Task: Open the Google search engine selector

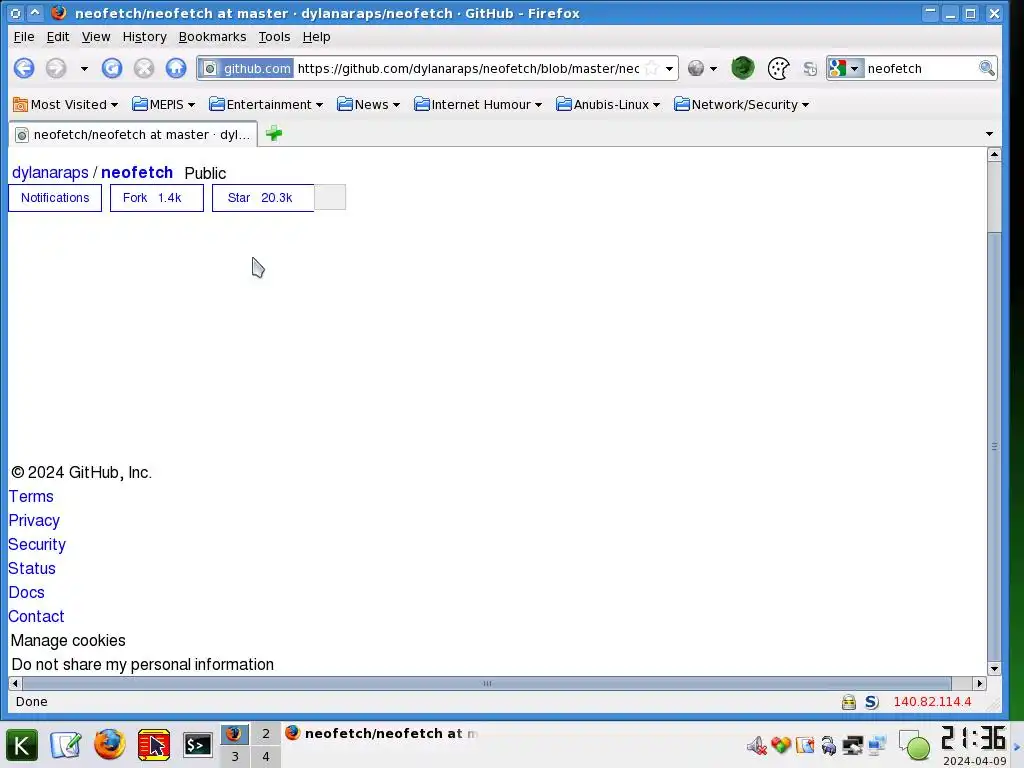Action: coord(845,69)
